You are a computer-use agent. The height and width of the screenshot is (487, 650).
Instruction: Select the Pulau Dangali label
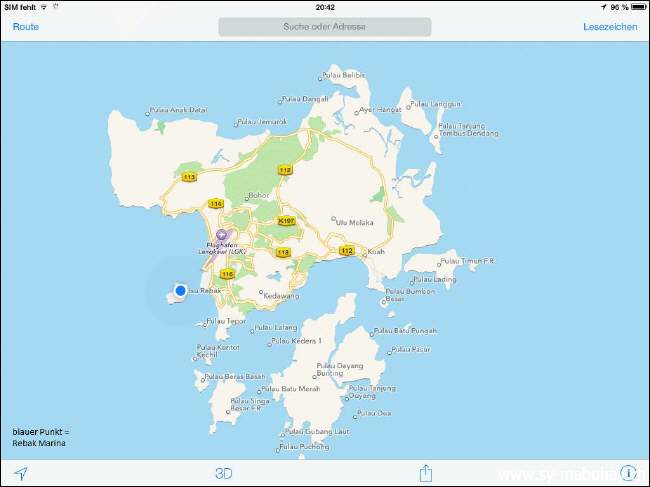coord(305,99)
